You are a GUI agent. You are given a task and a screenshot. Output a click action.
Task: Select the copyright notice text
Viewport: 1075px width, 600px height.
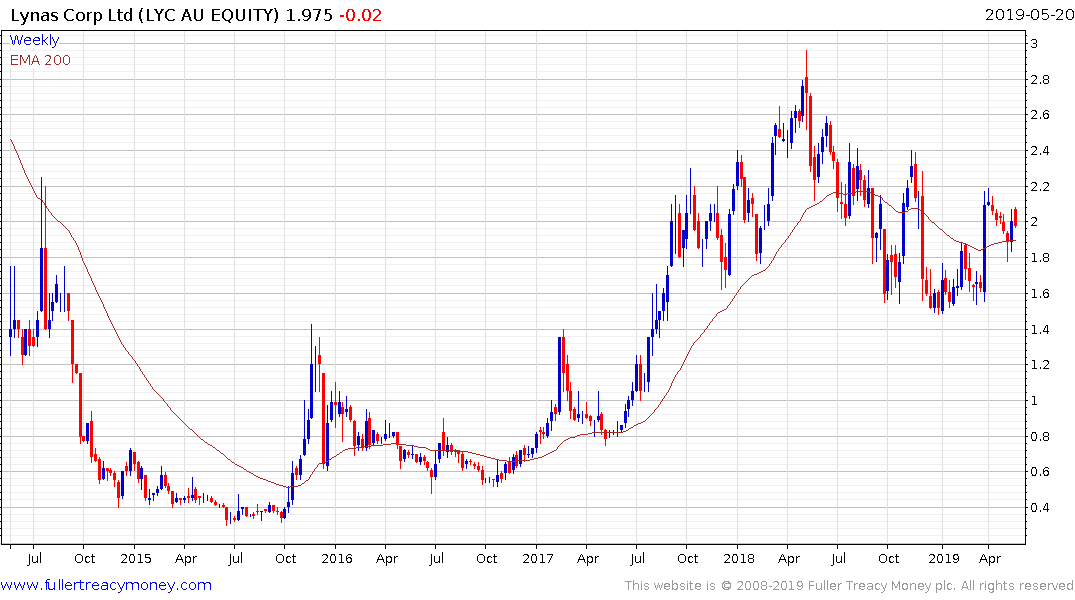[849, 586]
